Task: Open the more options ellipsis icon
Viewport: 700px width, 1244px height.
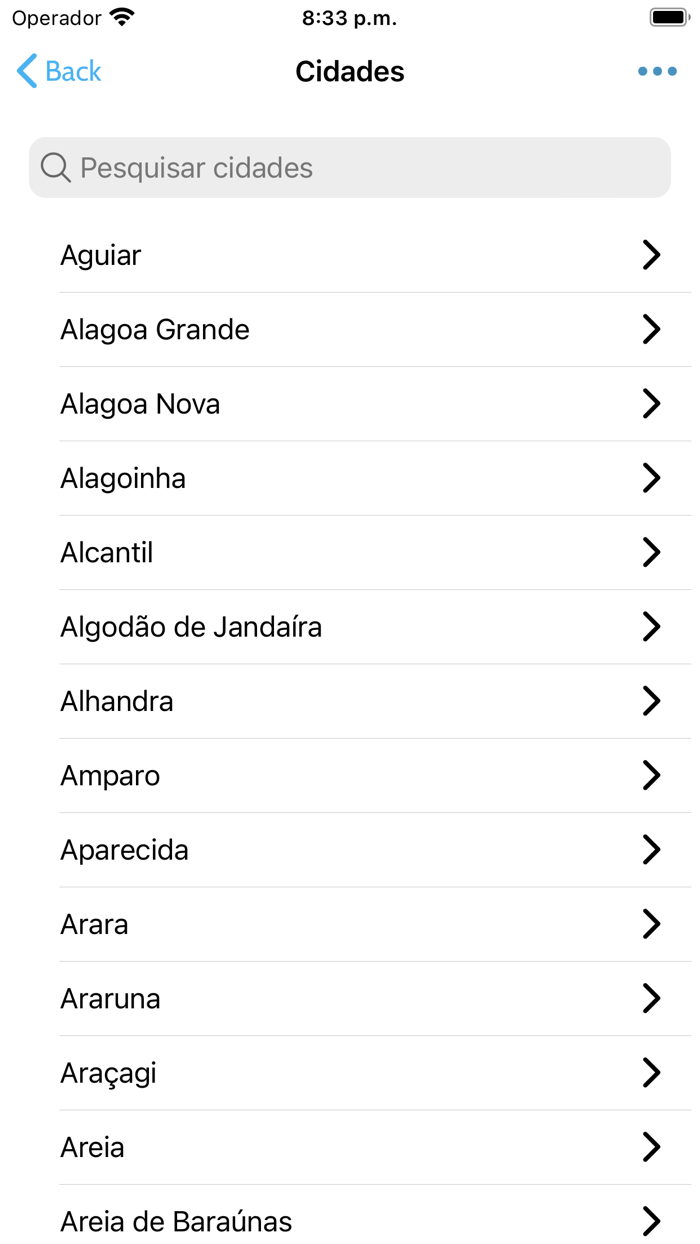Action: [657, 71]
